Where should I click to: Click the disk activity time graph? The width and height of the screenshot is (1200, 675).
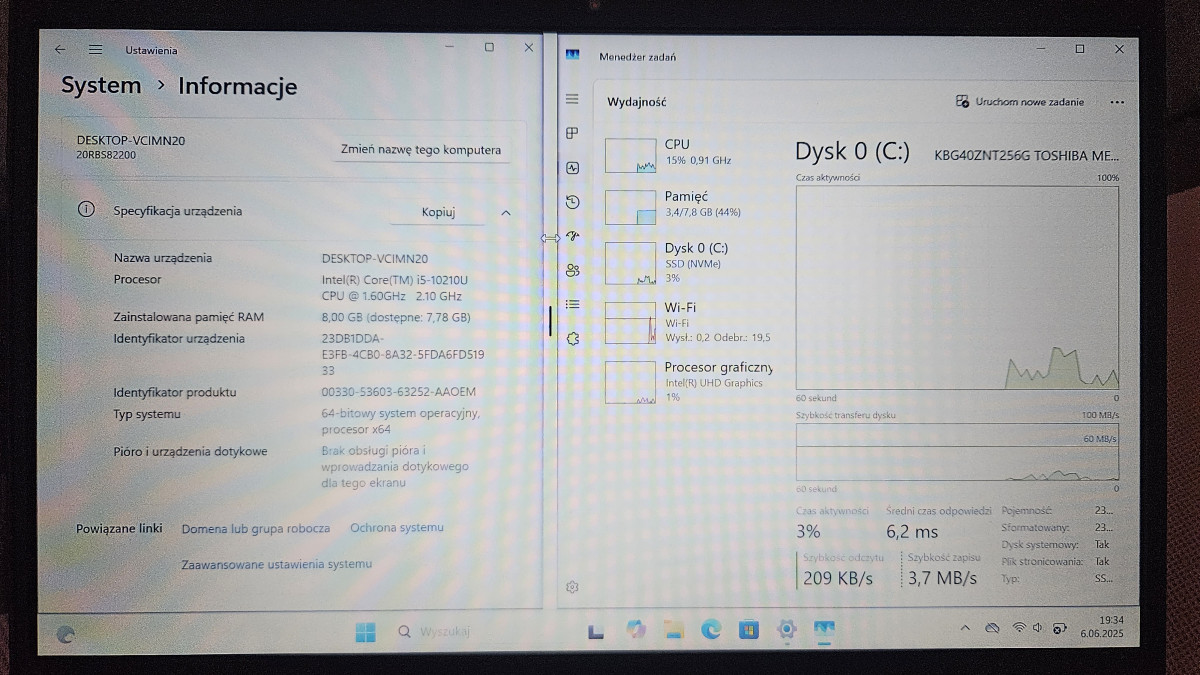pos(957,287)
